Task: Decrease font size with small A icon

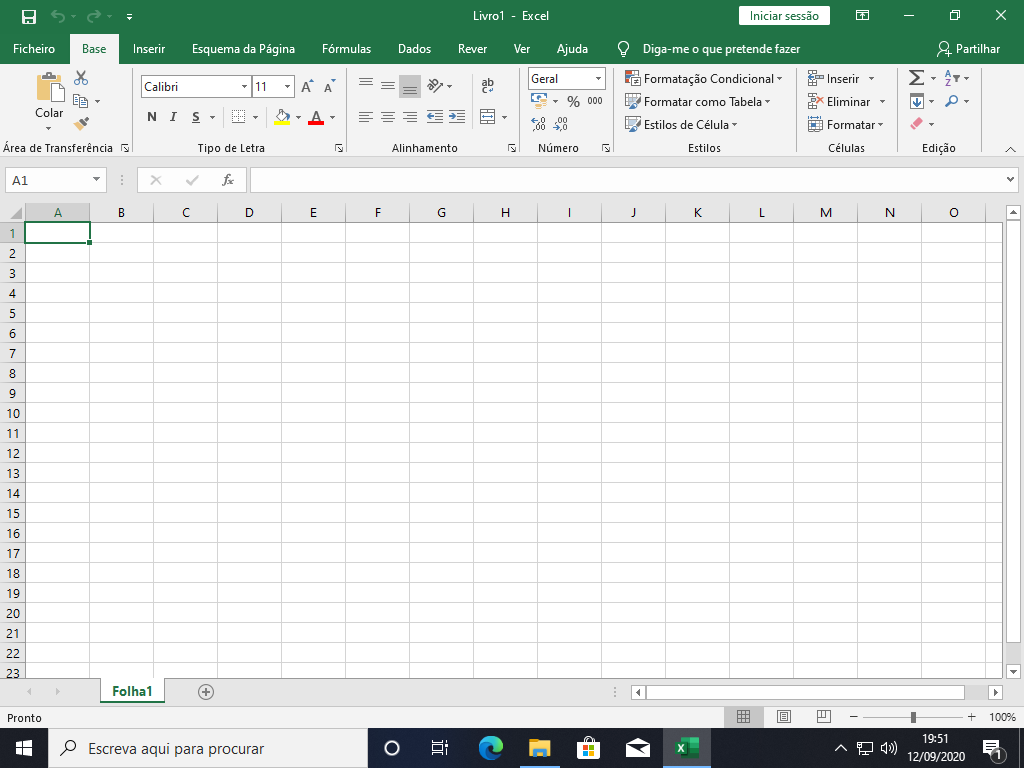Action: tap(329, 86)
